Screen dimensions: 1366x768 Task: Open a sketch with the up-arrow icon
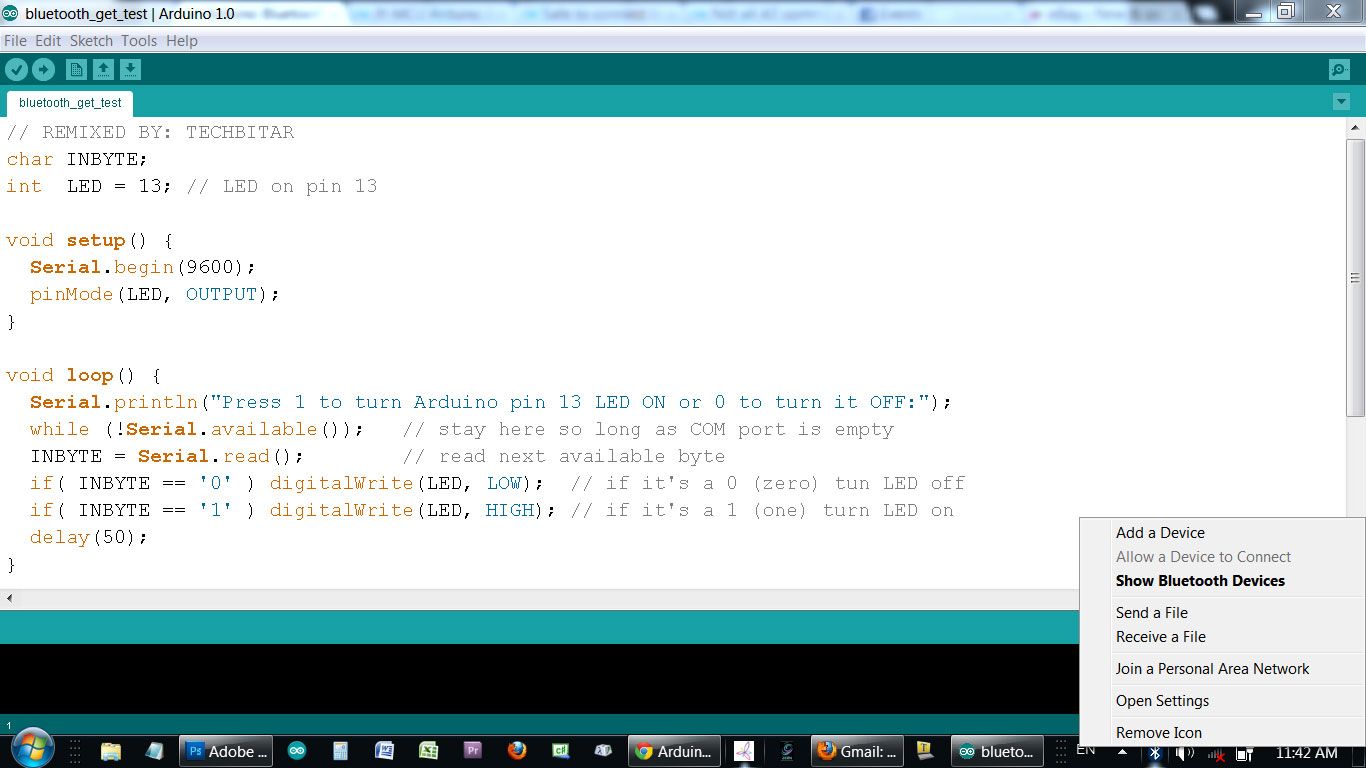pyautogui.click(x=104, y=69)
